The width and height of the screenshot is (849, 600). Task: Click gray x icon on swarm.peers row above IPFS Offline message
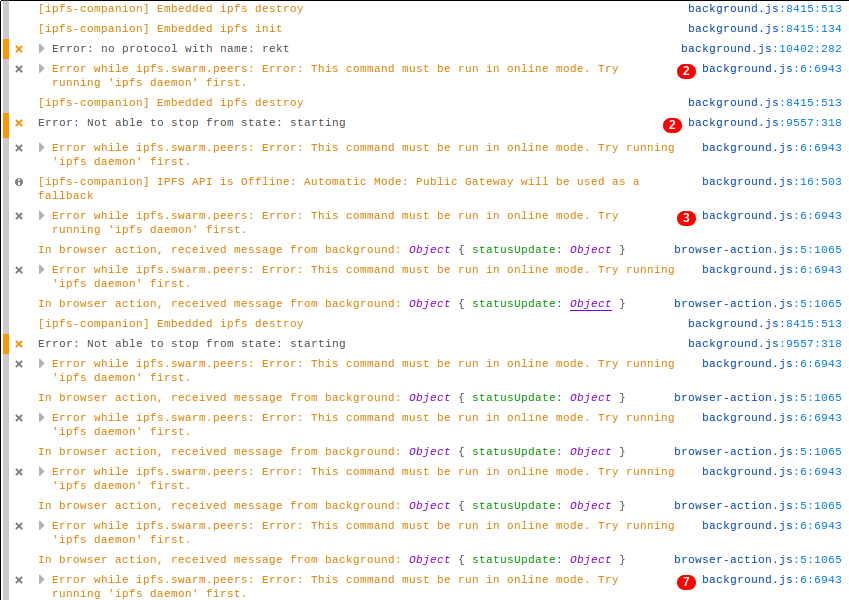tap(19, 148)
